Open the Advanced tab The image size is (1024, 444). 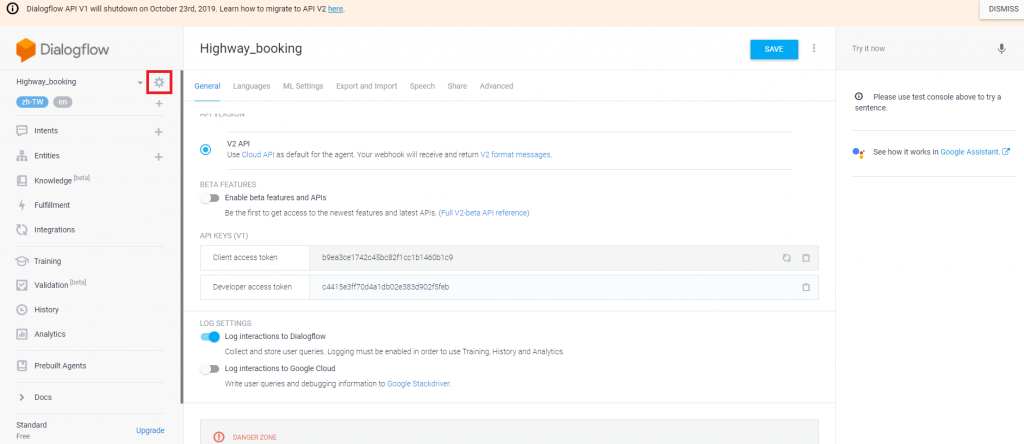click(x=496, y=86)
